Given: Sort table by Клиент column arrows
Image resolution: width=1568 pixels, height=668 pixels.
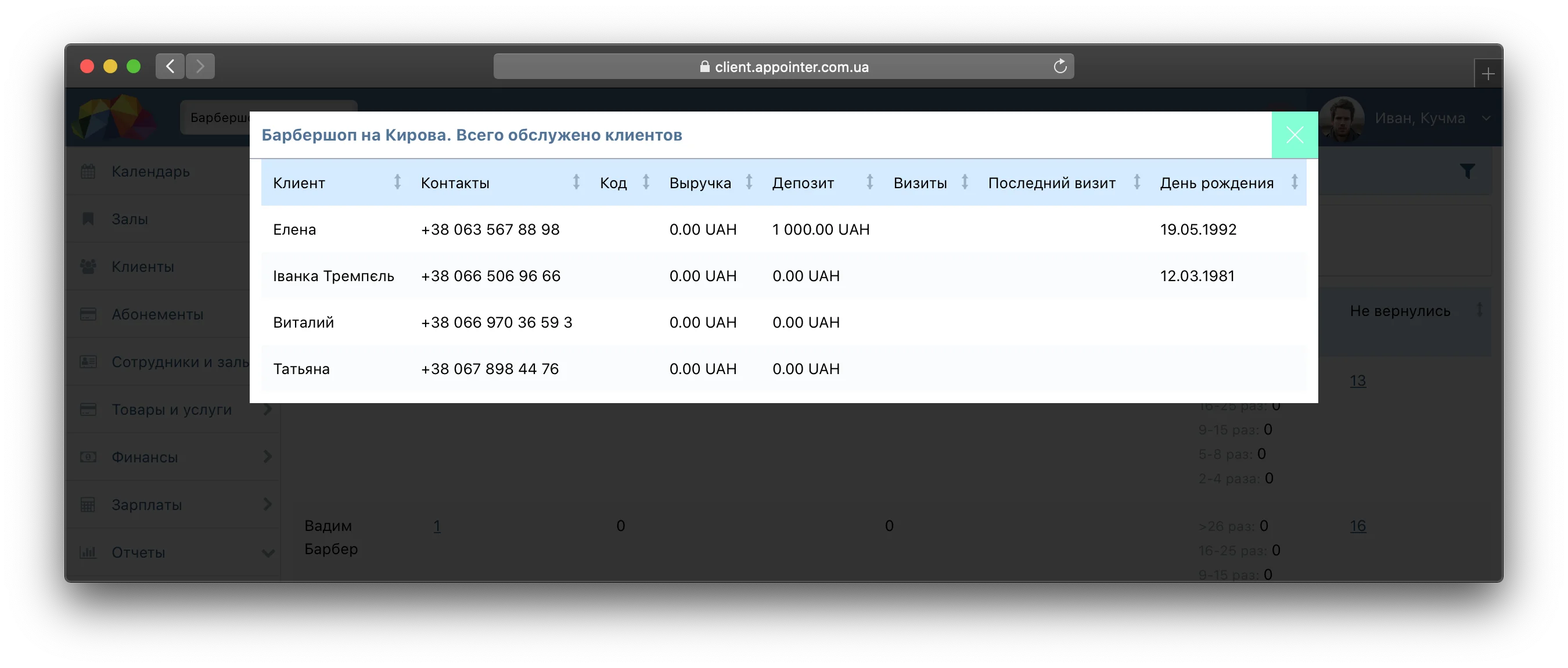Looking at the screenshot, I should (x=397, y=182).
